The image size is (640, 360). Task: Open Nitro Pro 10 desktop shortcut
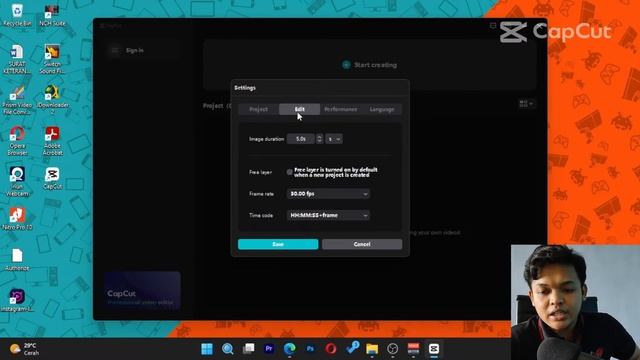pyautogui.click(x=17, y=219)
